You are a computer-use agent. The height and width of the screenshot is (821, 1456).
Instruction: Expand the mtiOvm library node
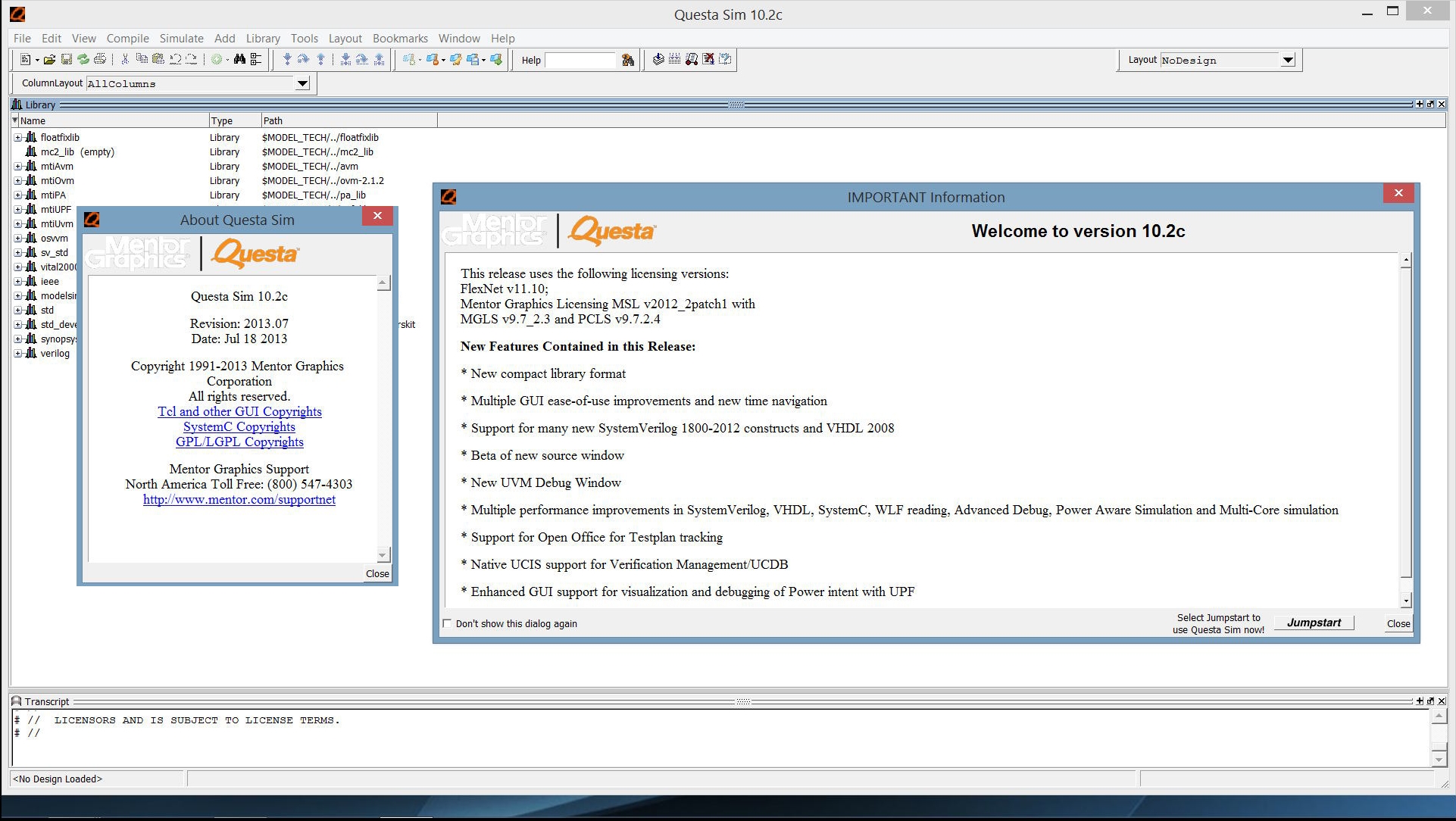pyautogui.click(x=17, y=181)
